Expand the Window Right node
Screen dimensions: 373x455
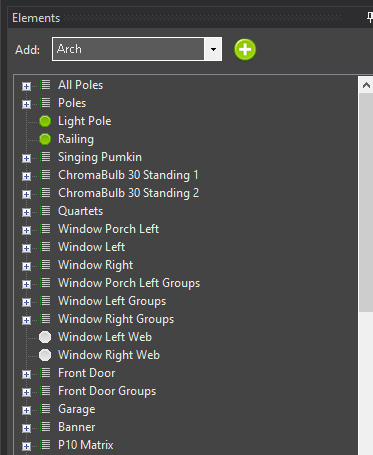(x=26, y=266)
